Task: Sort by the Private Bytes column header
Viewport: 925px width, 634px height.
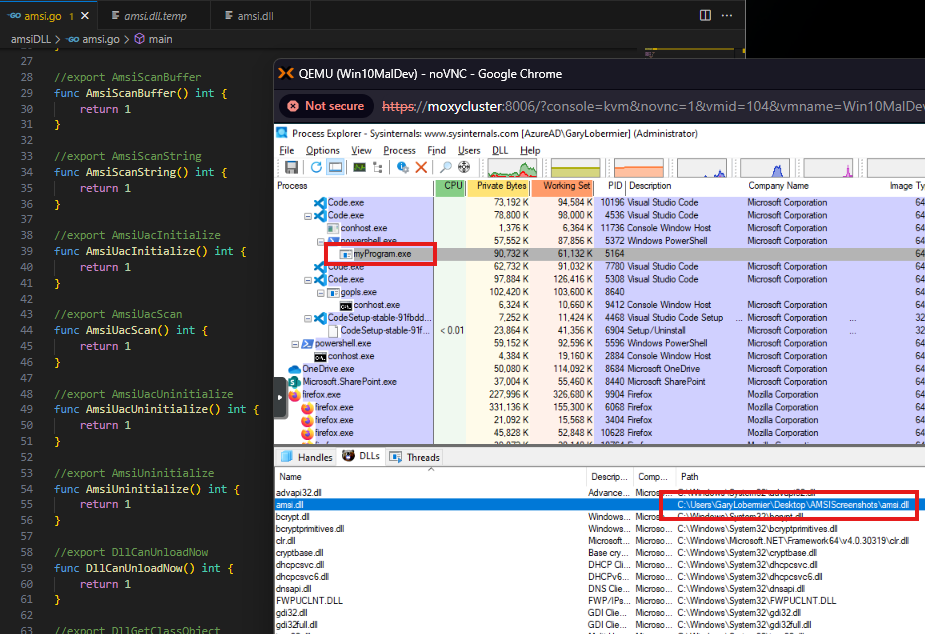Action: pyautogui.click(x=498, y=186)
